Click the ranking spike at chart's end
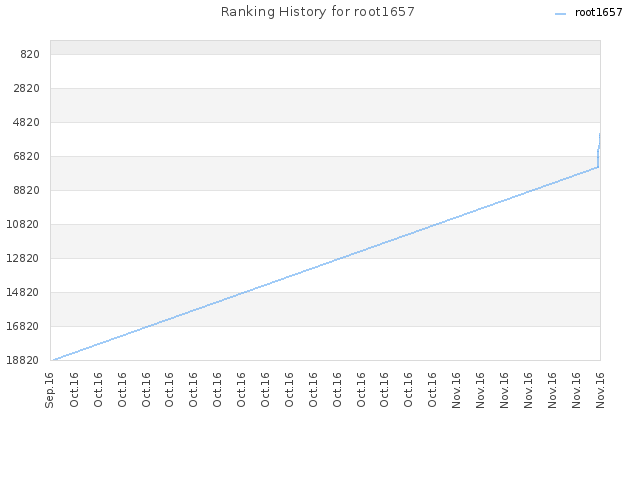The height and width of the screenshot is (480, 640). coord(598,150)
